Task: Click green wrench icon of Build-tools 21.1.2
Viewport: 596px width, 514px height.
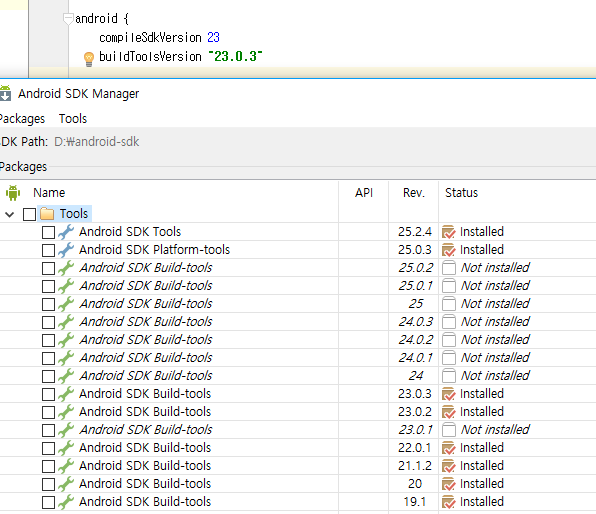Action: coord(66,466)
